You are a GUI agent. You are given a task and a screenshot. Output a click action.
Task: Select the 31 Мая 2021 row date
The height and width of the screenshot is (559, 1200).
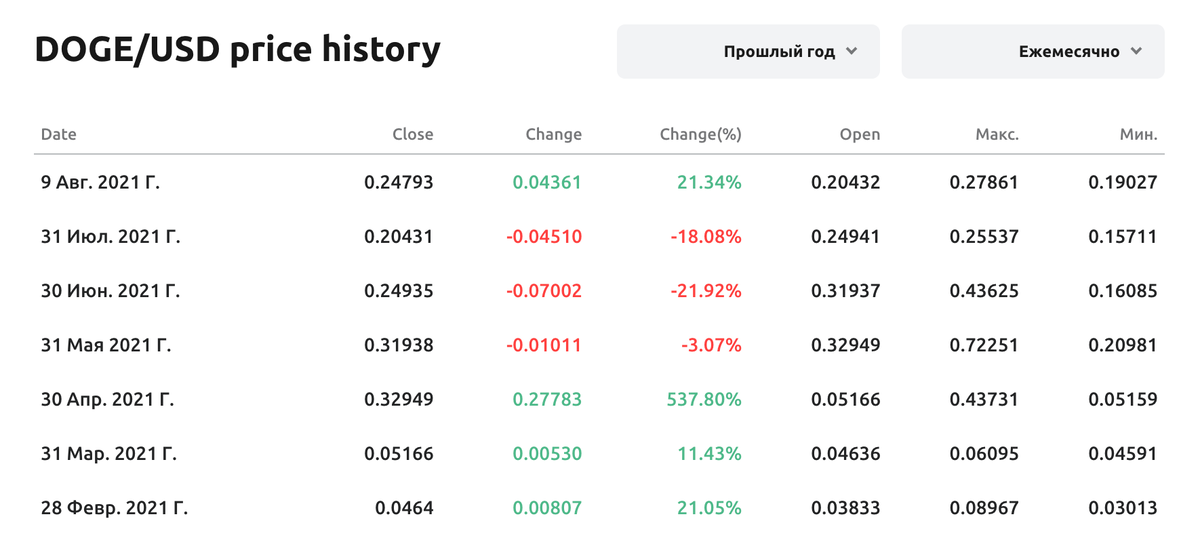[105, 345]
